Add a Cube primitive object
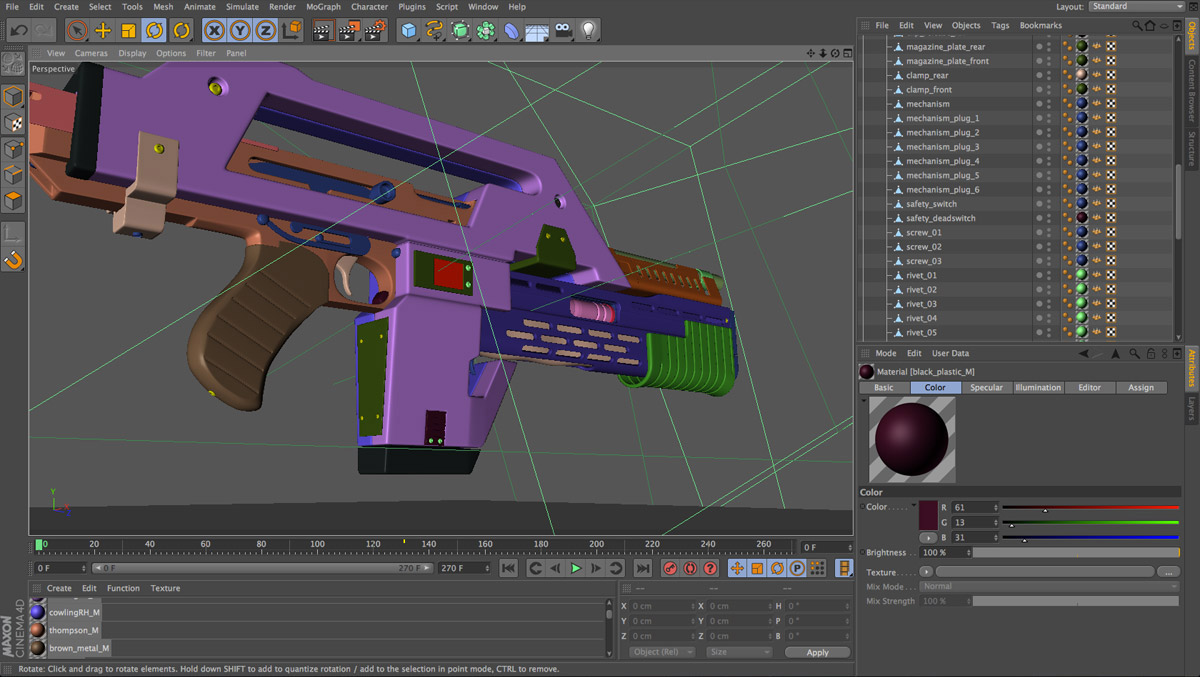This screenshot has height=677, width=1200. click(x=408, y=31)
